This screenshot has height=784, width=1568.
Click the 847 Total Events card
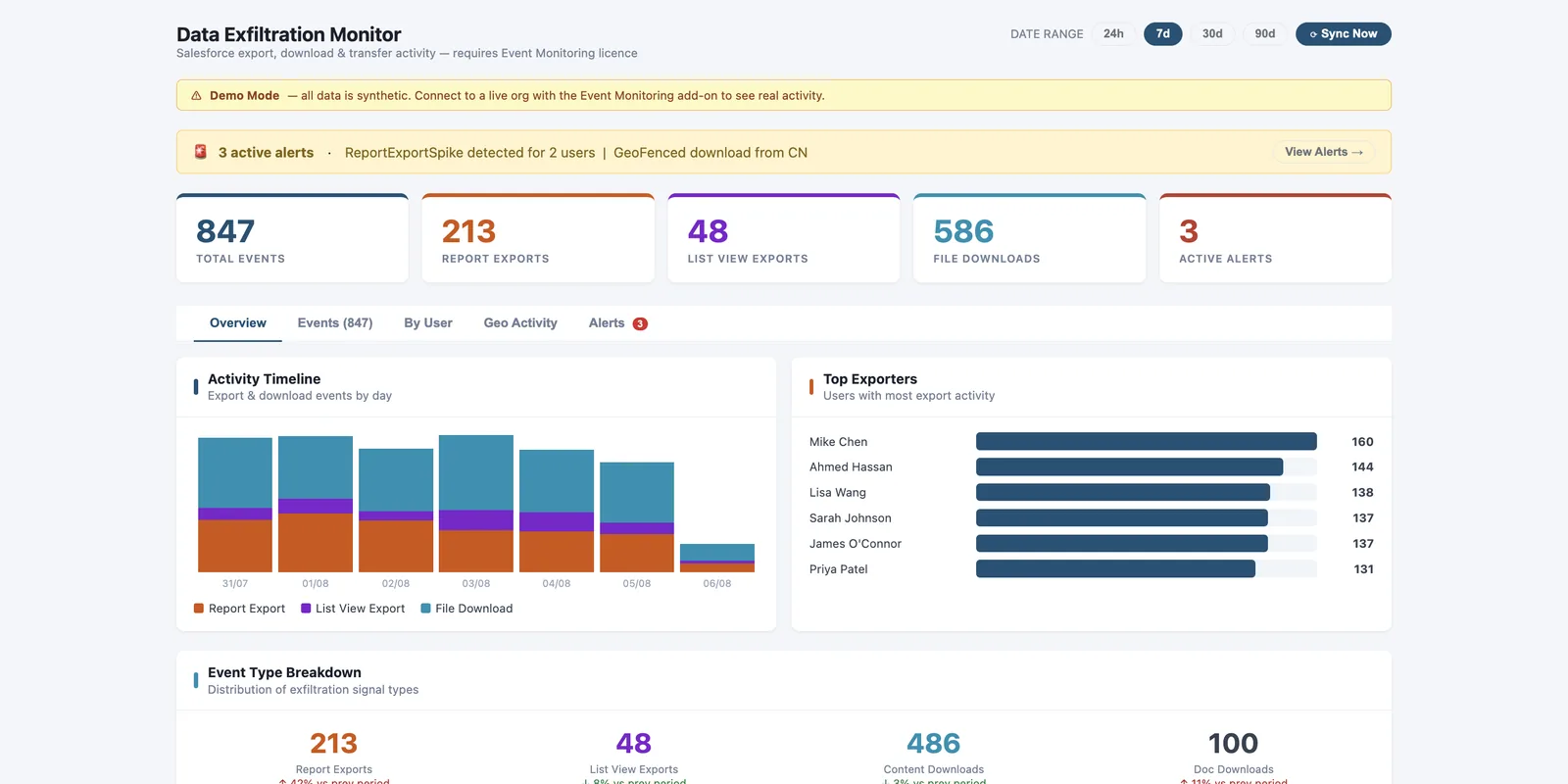[292, 238]
